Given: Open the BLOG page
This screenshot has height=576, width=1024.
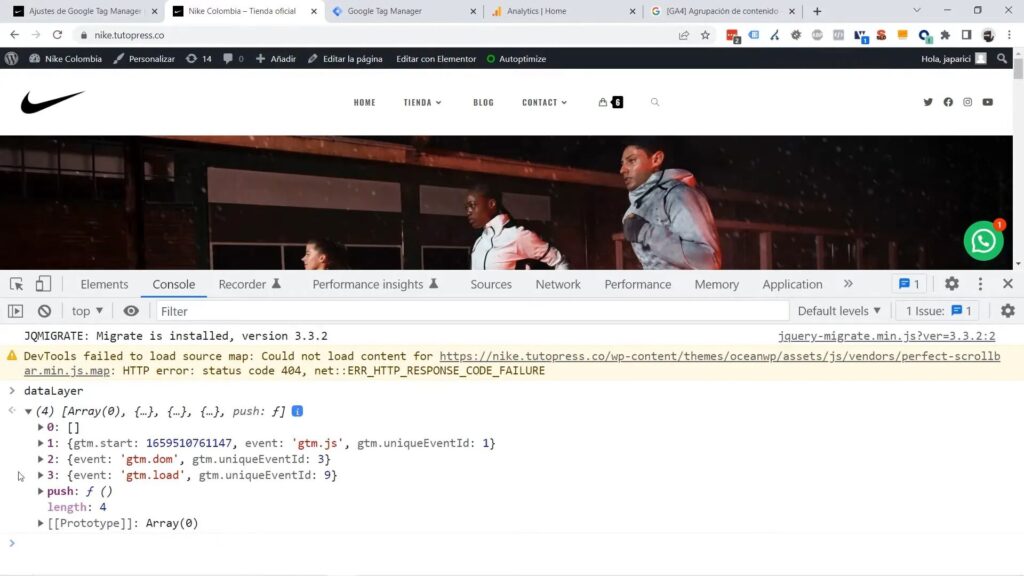Looking at the screenshot, I should pos(483,103).
